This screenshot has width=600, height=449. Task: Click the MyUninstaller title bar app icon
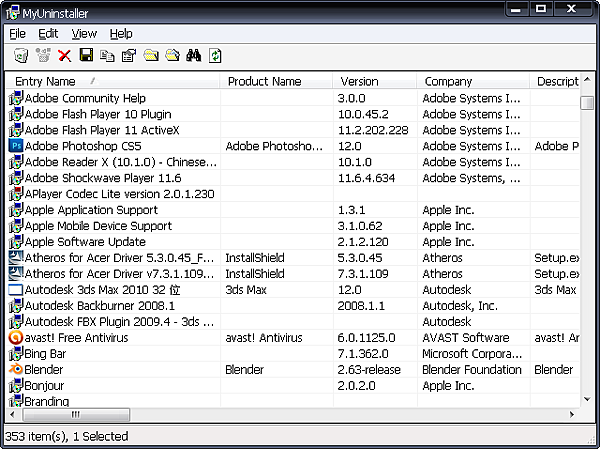13,13
